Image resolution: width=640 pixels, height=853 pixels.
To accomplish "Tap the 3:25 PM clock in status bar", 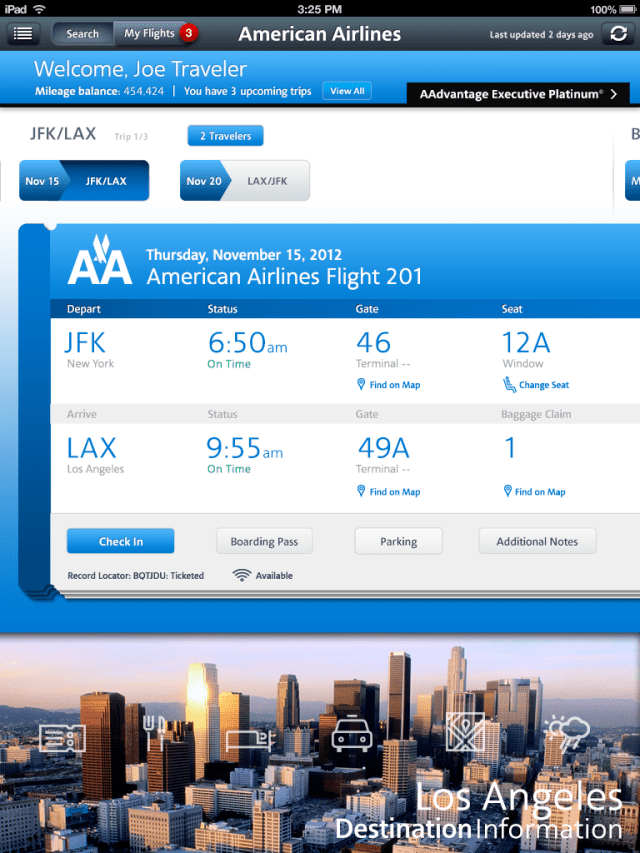I will [319, 9].
